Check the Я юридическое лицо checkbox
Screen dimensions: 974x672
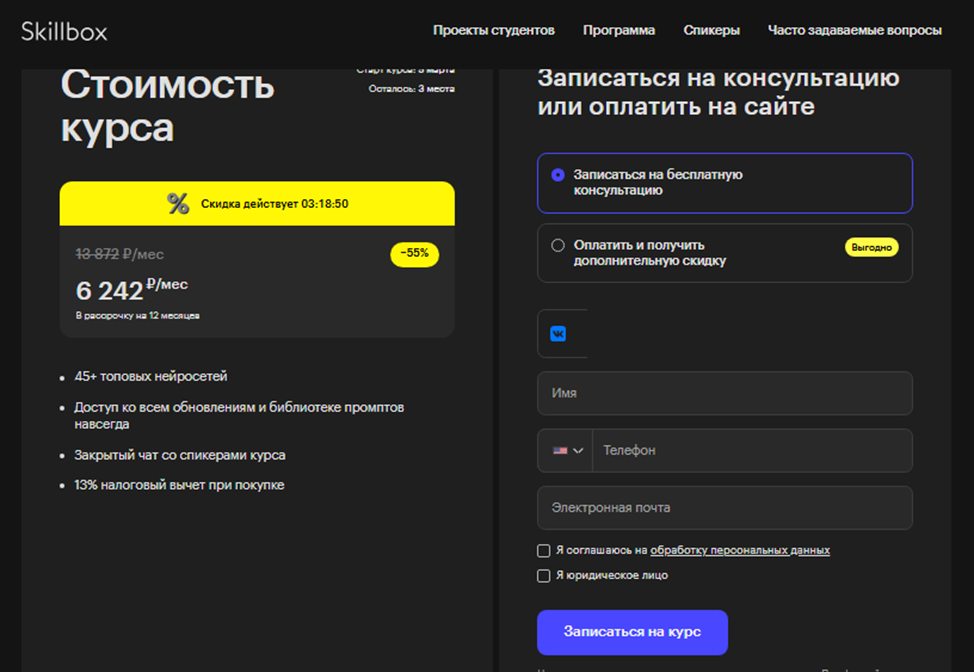point(544,576)
